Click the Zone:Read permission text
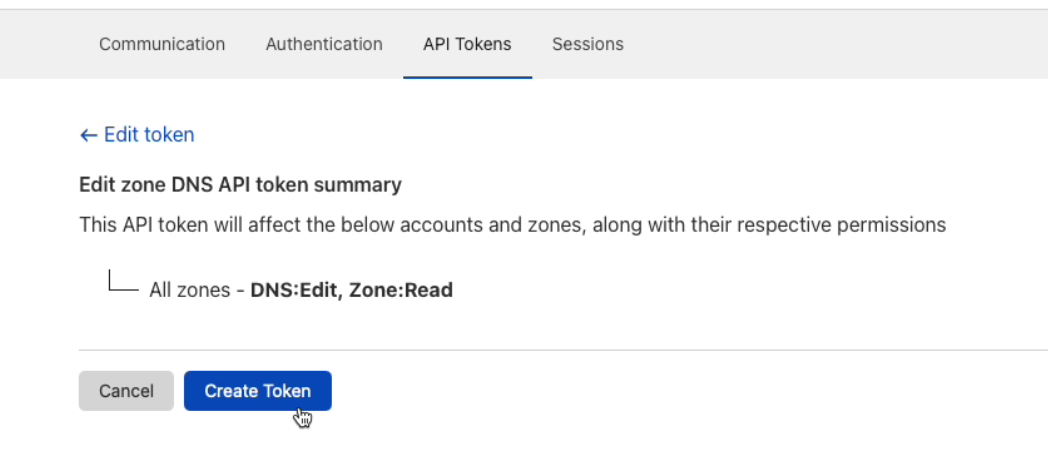Image resolution: width=1048 pixels, height=473 pixels. click(401, 290)
